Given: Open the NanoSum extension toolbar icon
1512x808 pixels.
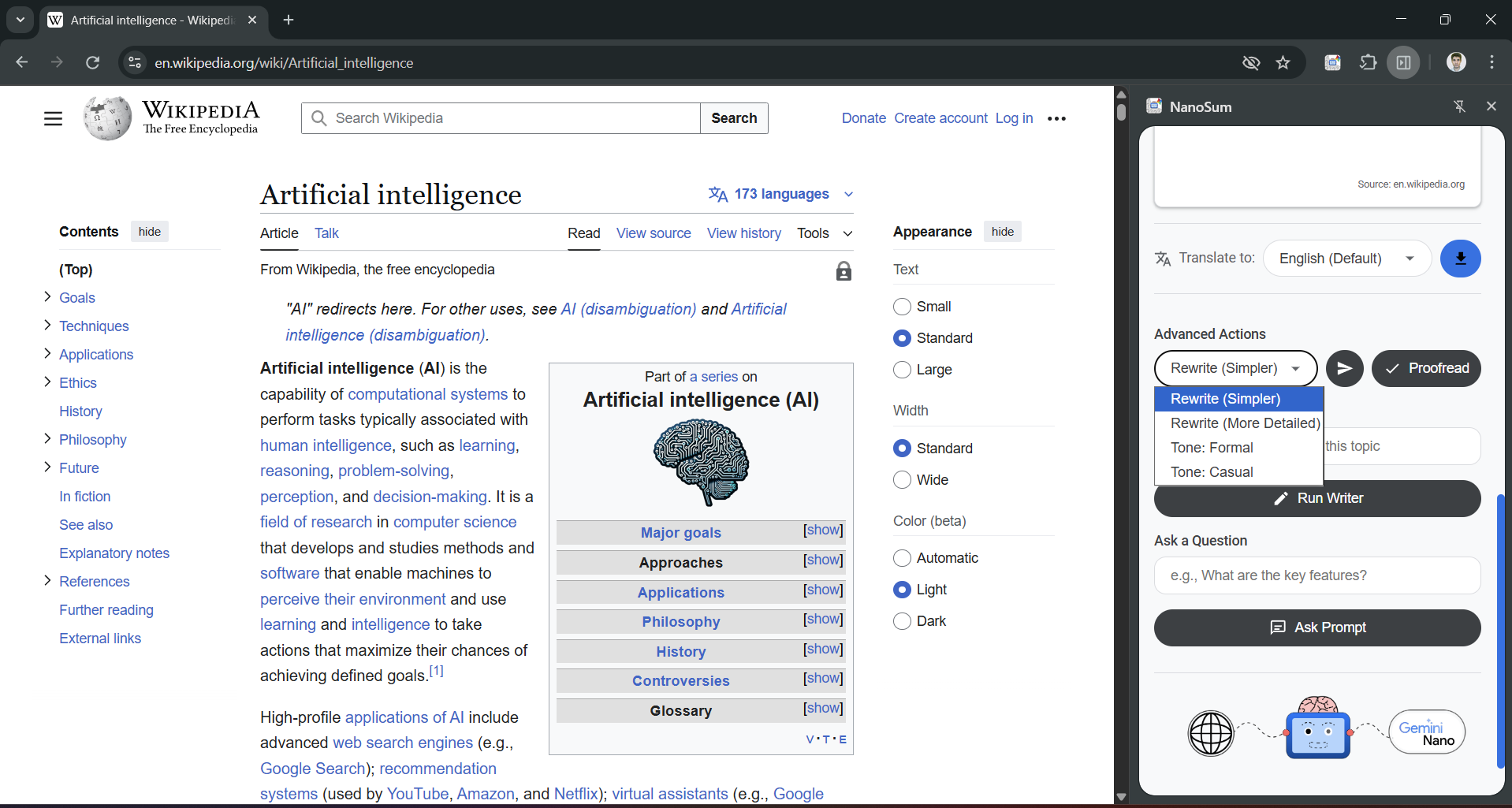Looking at the screenshot, I should pyautogui.click(x=1332, y=62).
